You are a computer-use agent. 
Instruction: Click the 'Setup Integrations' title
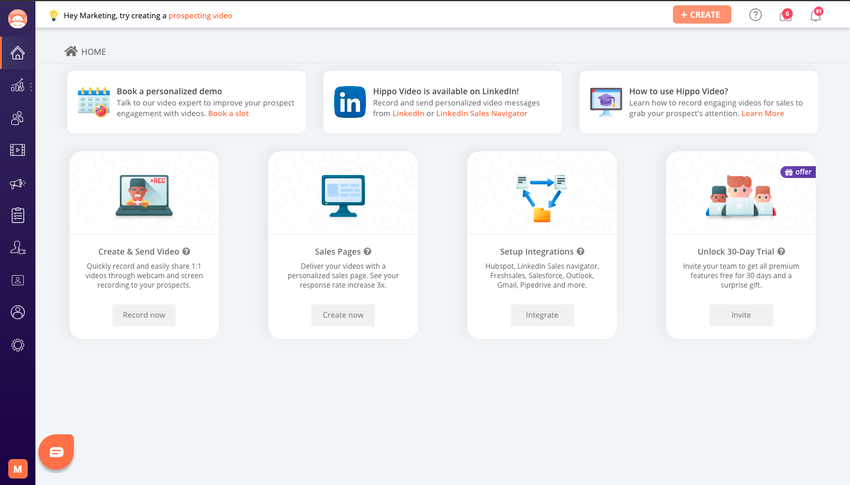pyautogui.click(x=536, y=251)
